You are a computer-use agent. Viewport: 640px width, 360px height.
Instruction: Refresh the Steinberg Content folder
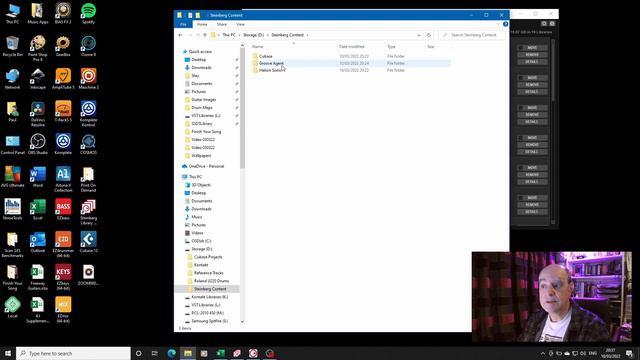[429, 35]
